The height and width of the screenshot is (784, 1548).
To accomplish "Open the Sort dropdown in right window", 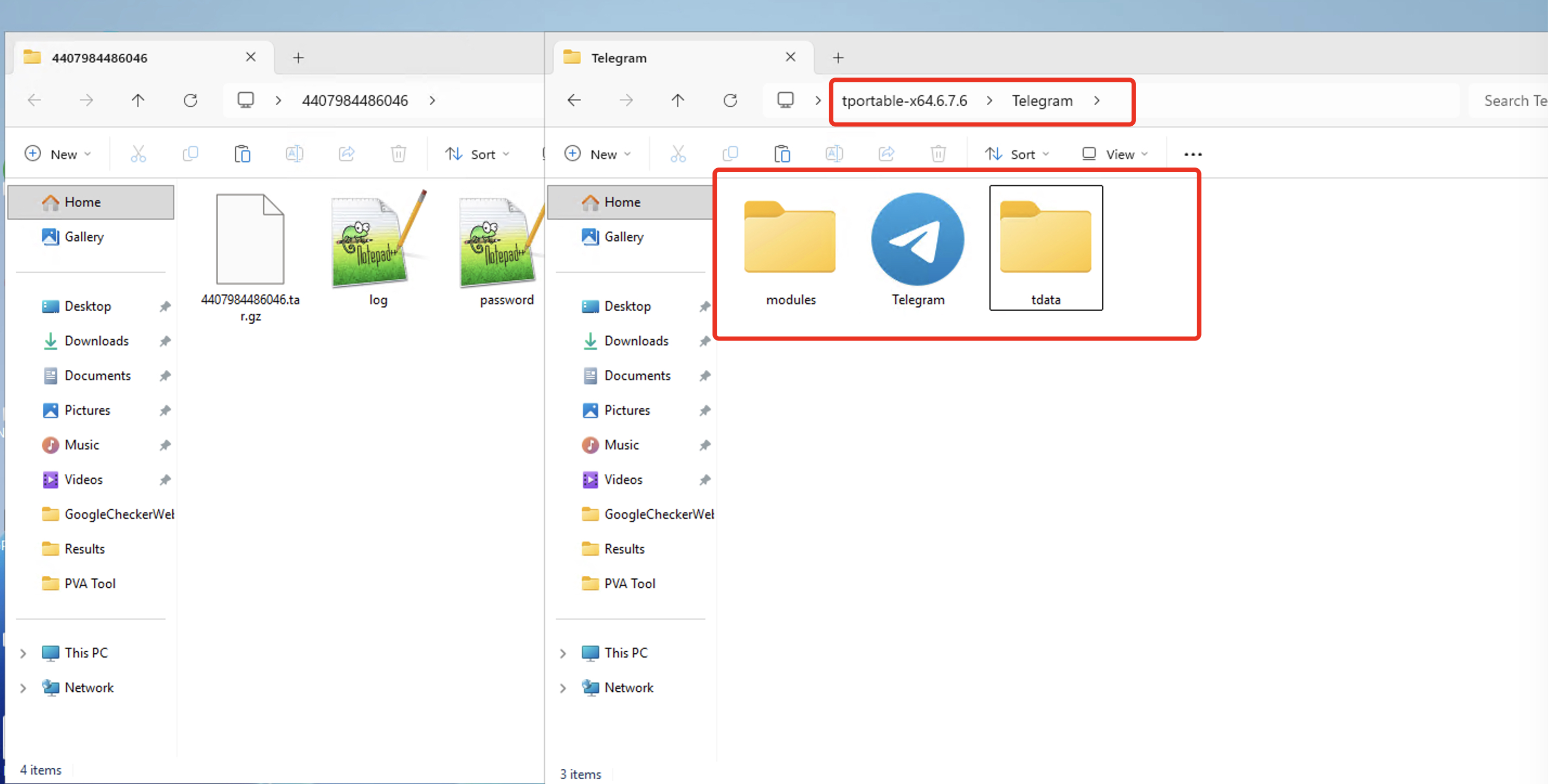I will [x=1017, y=154].
